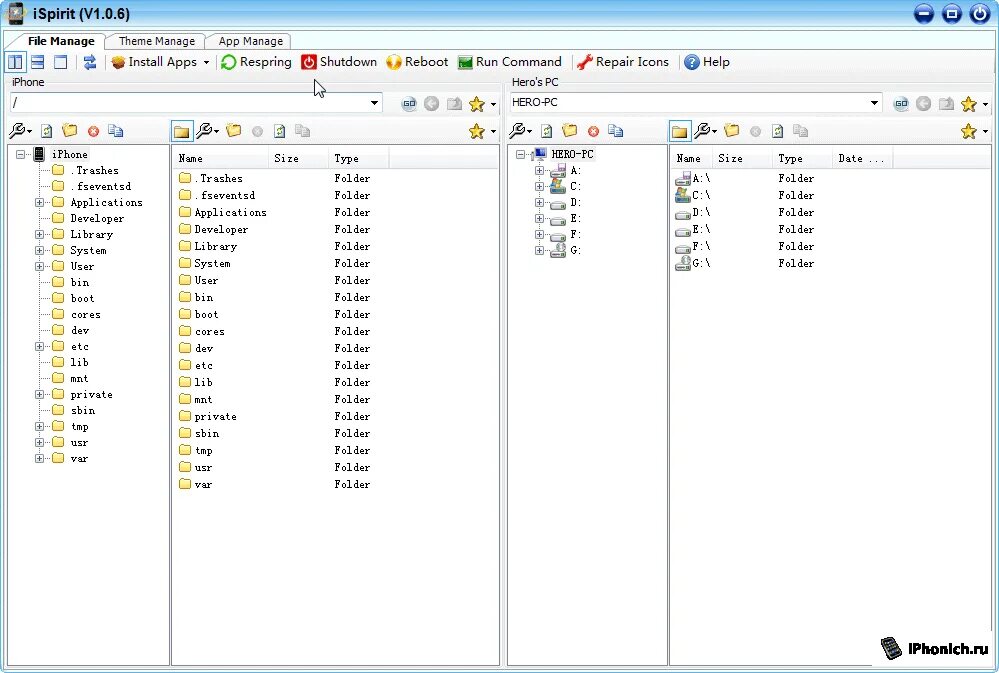This screenshot has width=999, height=673.
Task: Open the HERO-PC path dropdown arrow
Action: [x=874, y=103]
